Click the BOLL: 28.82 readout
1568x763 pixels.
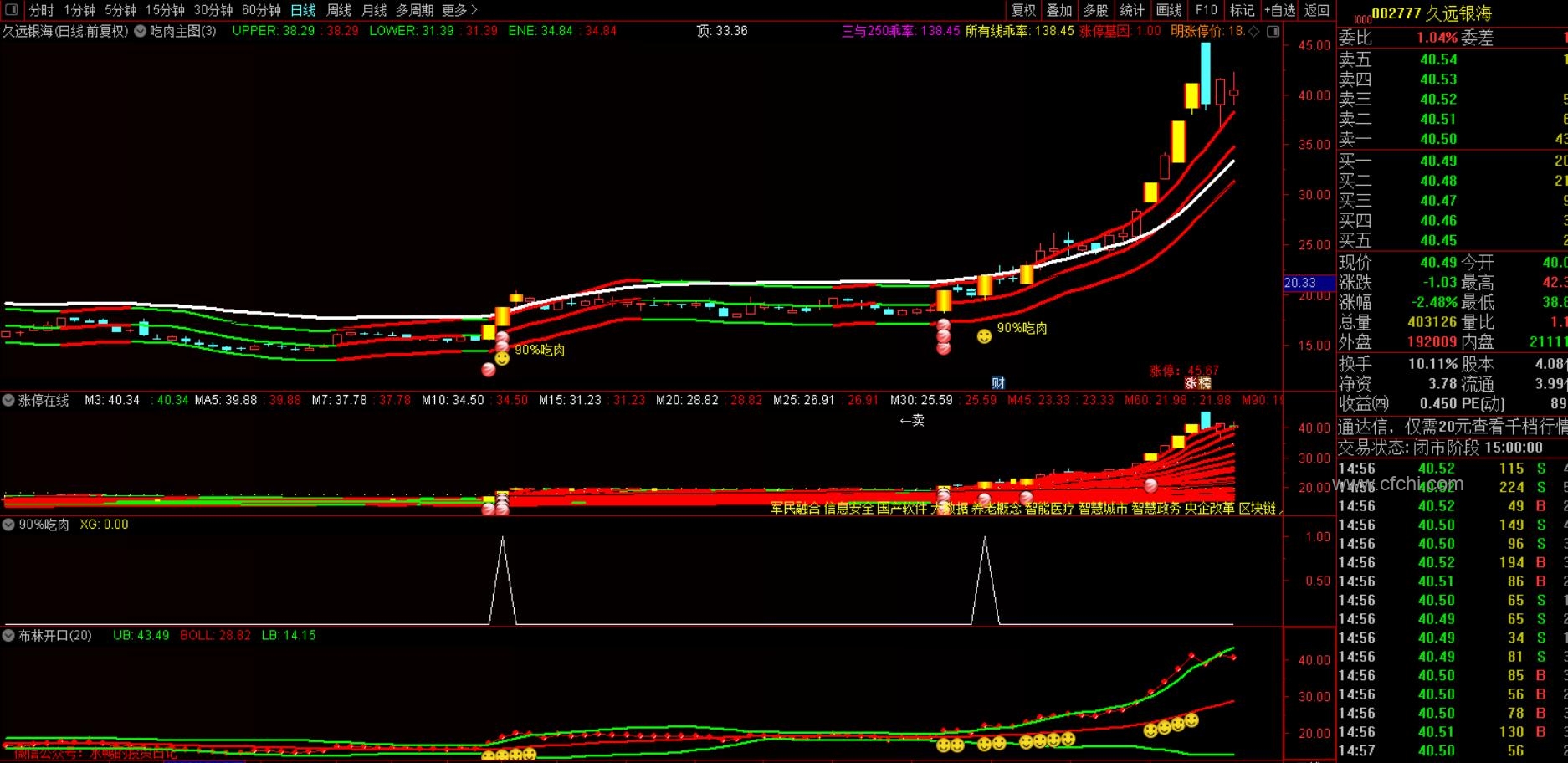point(216,635)
